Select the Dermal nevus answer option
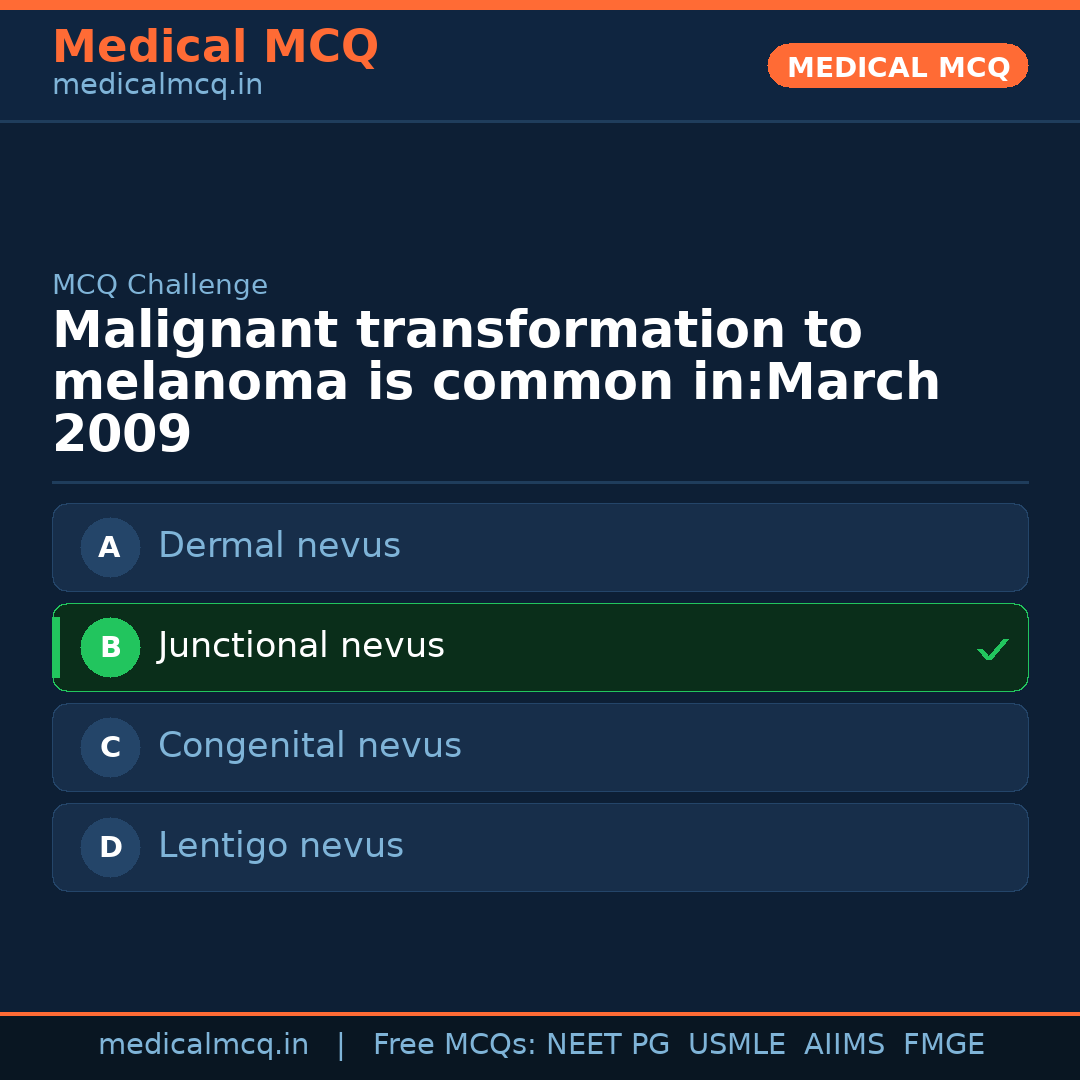The width and height of the screenshot is (1080, 1080). click(x=540, y=547)
